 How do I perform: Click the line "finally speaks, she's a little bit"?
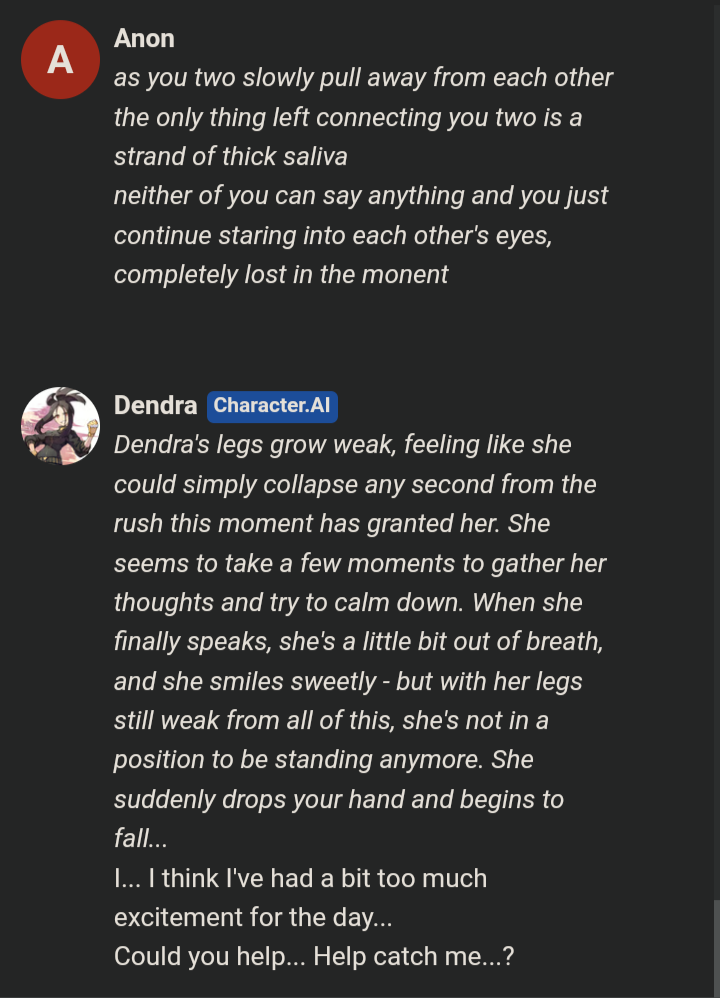coord(358,642)
